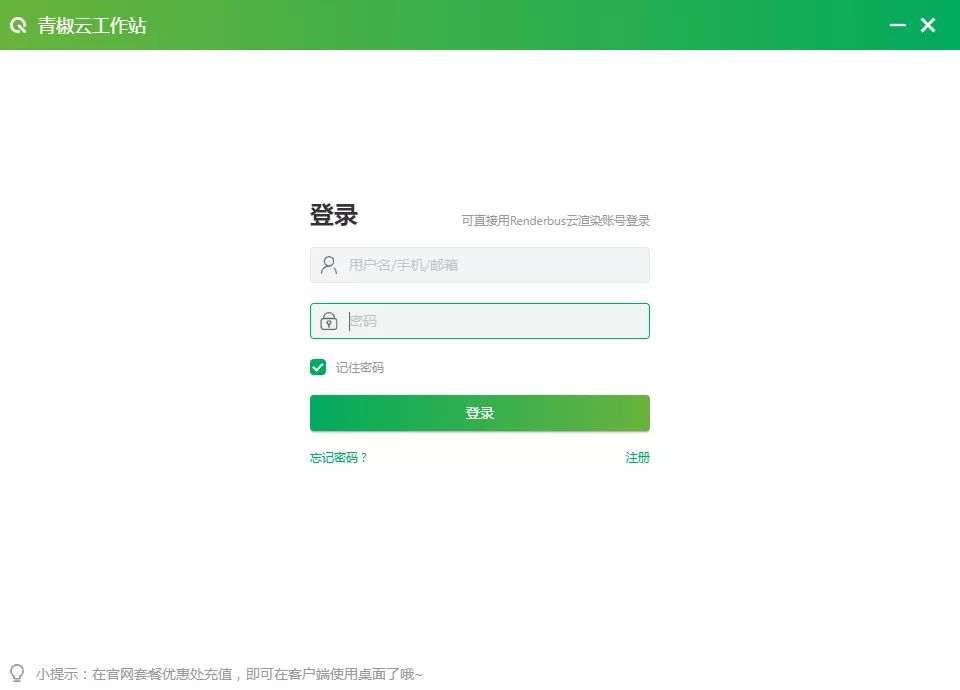Click the user avatar icon in username field
This screenshot has height=690, width=960.
[329, 265]
